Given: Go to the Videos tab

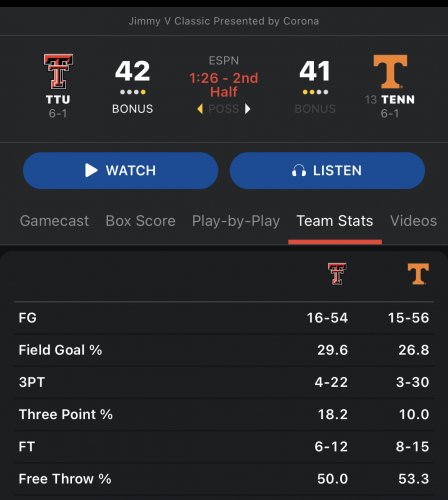Looking at the screenshot, I should tap(413, 221).
